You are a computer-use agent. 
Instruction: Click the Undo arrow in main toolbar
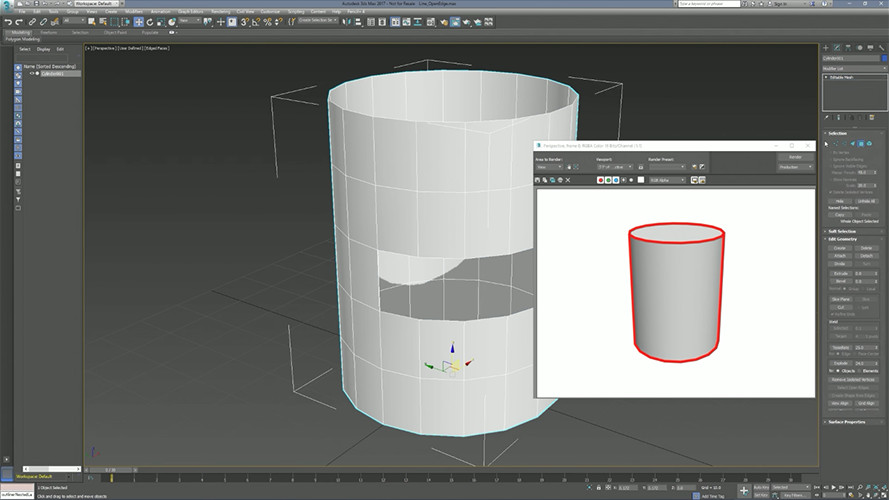8,22
